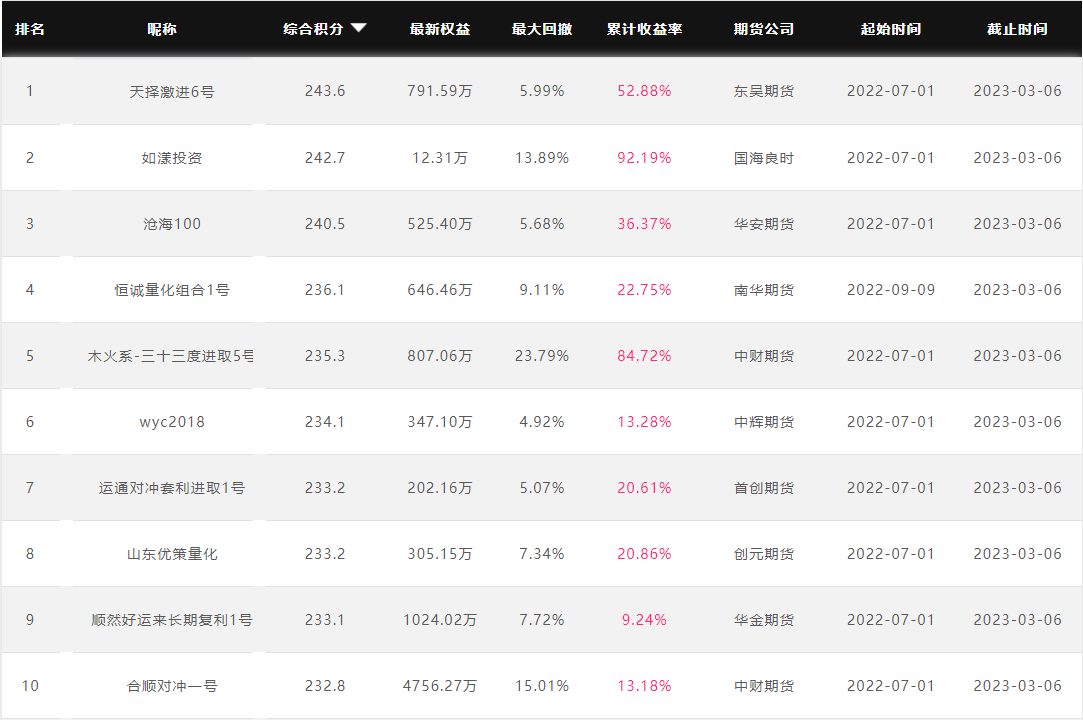Viewport: 1083px width, 720px height.
Task: Select the return rate 52.88%
Action: pyautogui.click(x=644, y=91)
